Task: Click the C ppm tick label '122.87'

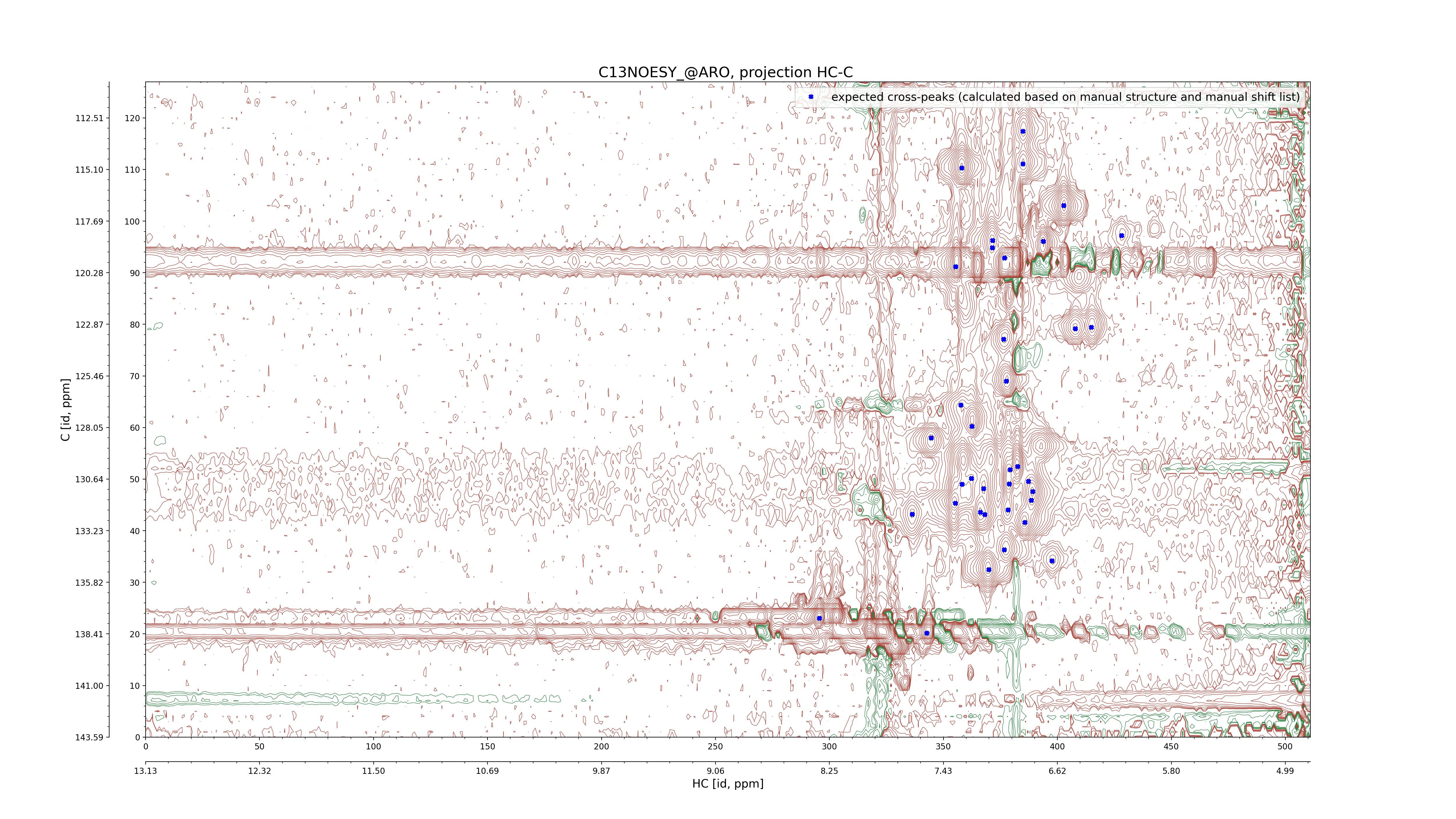Action: 89,324
